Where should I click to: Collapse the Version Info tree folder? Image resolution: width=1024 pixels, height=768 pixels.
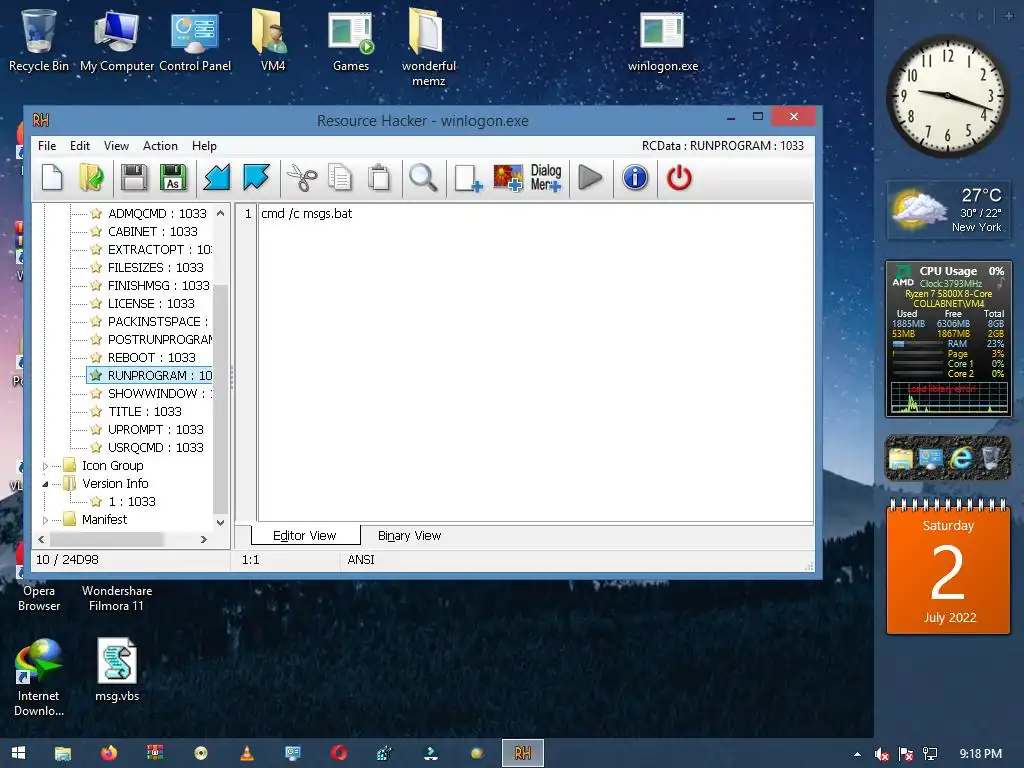45,484
